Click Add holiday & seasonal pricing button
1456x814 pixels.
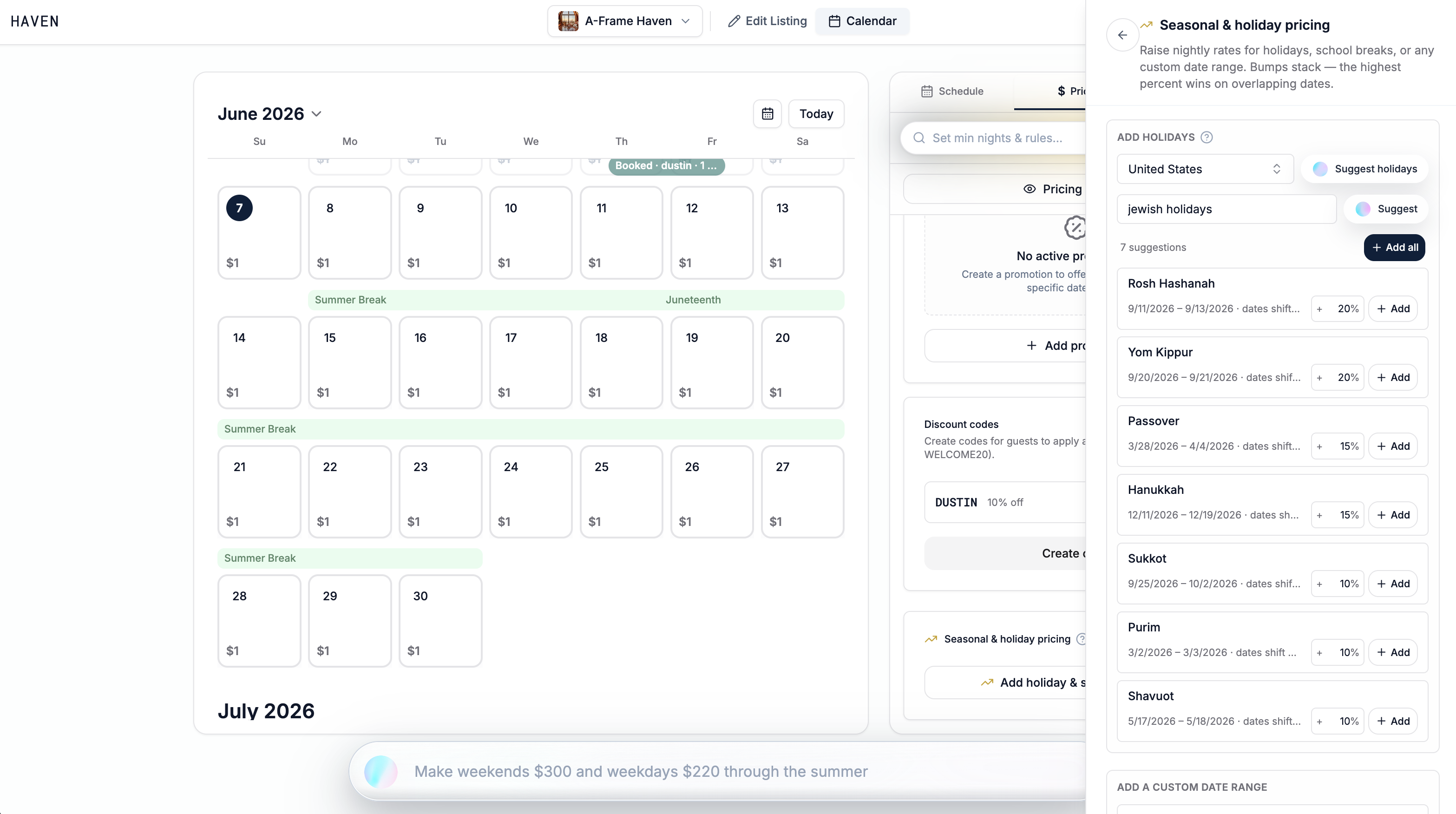coord(1005,683)
